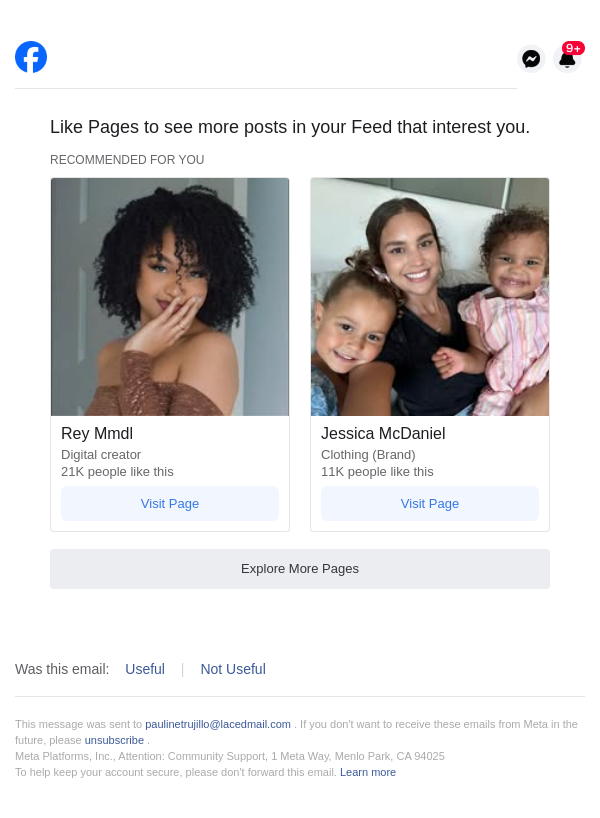Click the 11K people like this text
This screenshot has height=818, width=600.
pyautogui.click(x=377, y=471)
